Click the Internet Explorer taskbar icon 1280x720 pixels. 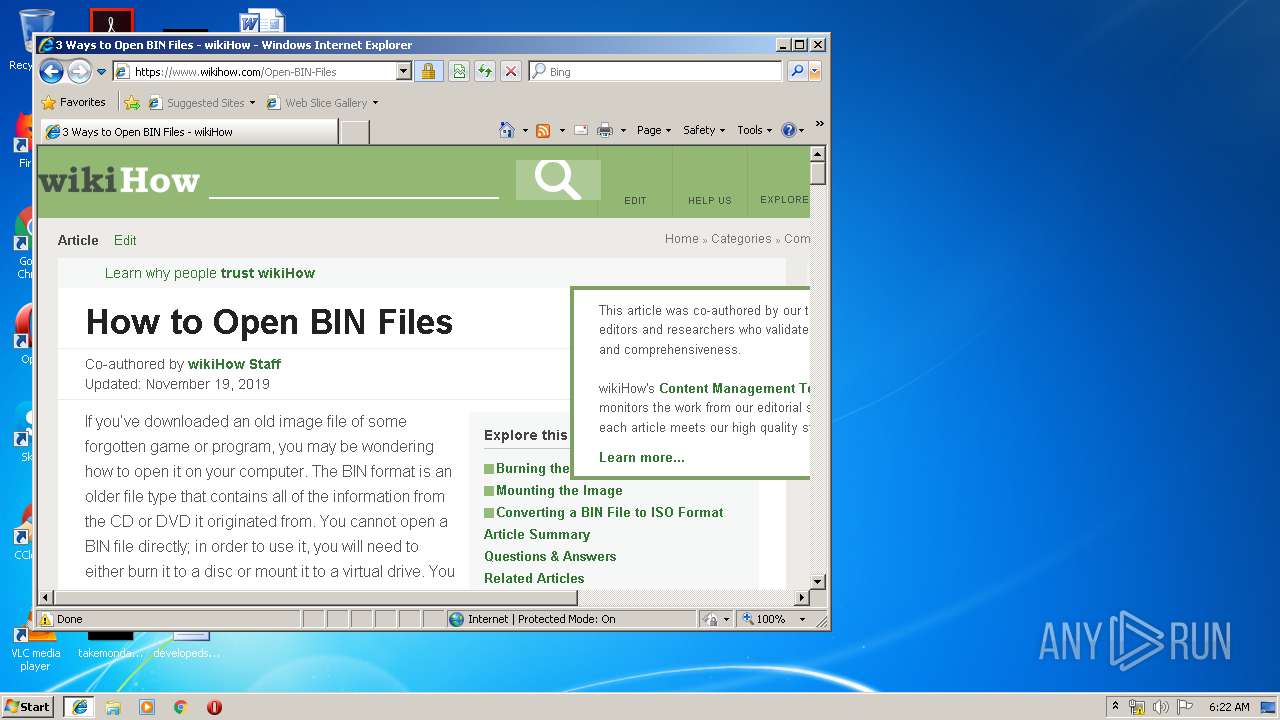[80, 707]
